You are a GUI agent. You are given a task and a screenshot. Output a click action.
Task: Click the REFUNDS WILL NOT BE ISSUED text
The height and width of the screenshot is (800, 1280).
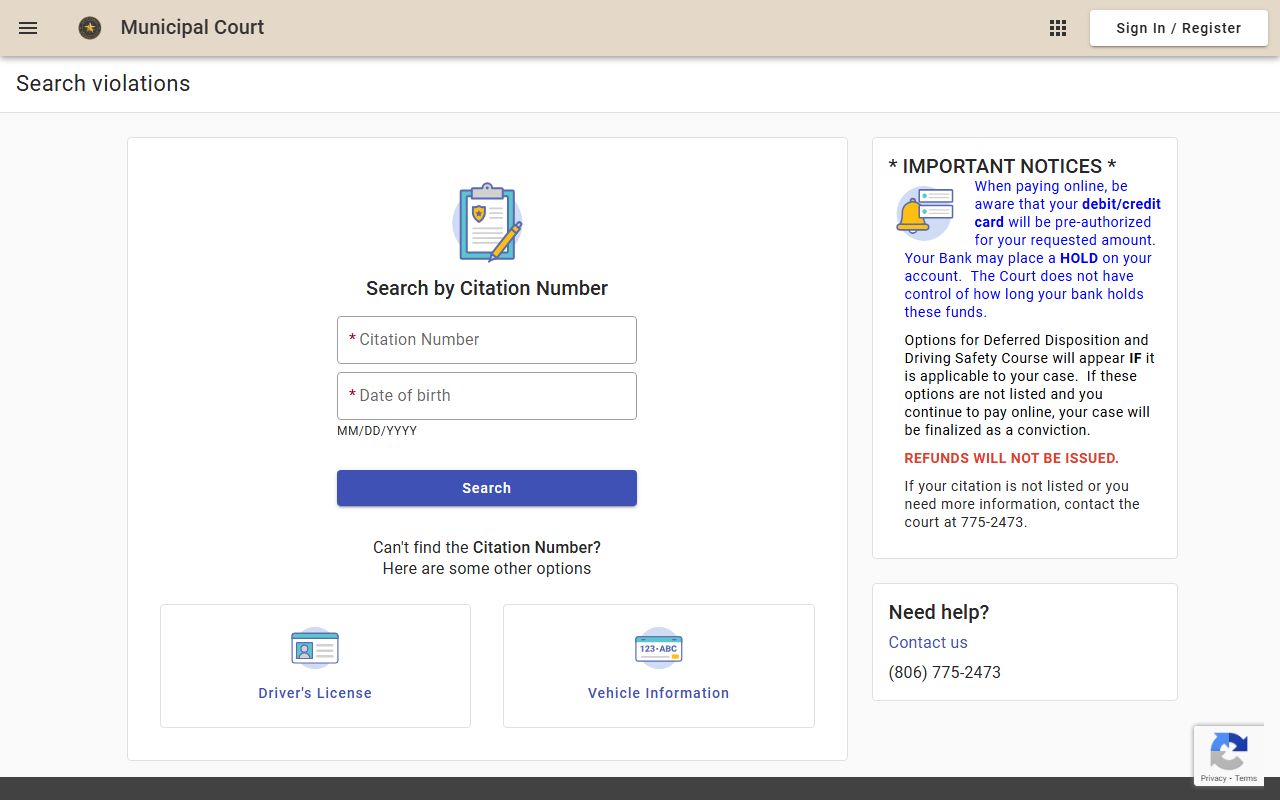pos(1012,458)
